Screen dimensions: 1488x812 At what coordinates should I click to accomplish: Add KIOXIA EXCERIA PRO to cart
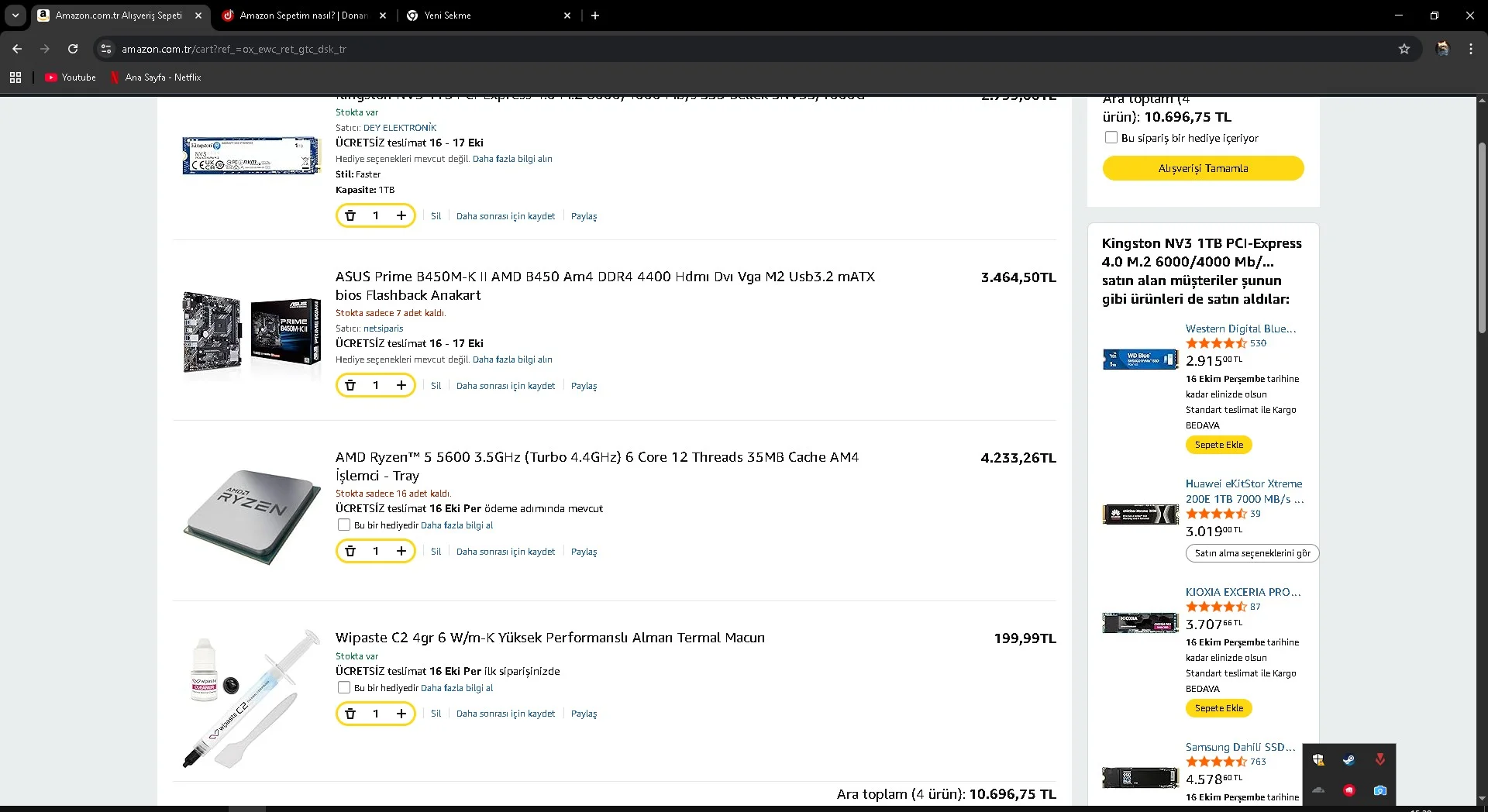click(x=1219, y=708)
